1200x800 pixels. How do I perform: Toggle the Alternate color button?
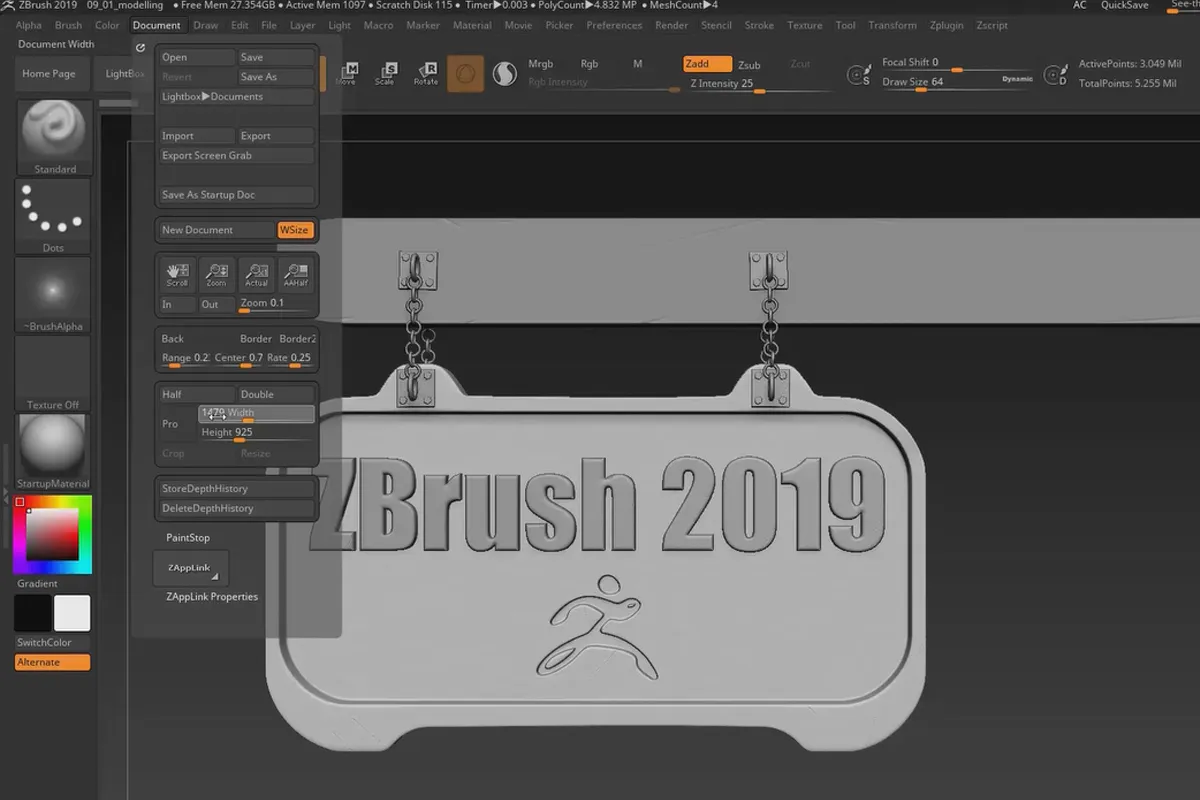click(x=53, y=662)
